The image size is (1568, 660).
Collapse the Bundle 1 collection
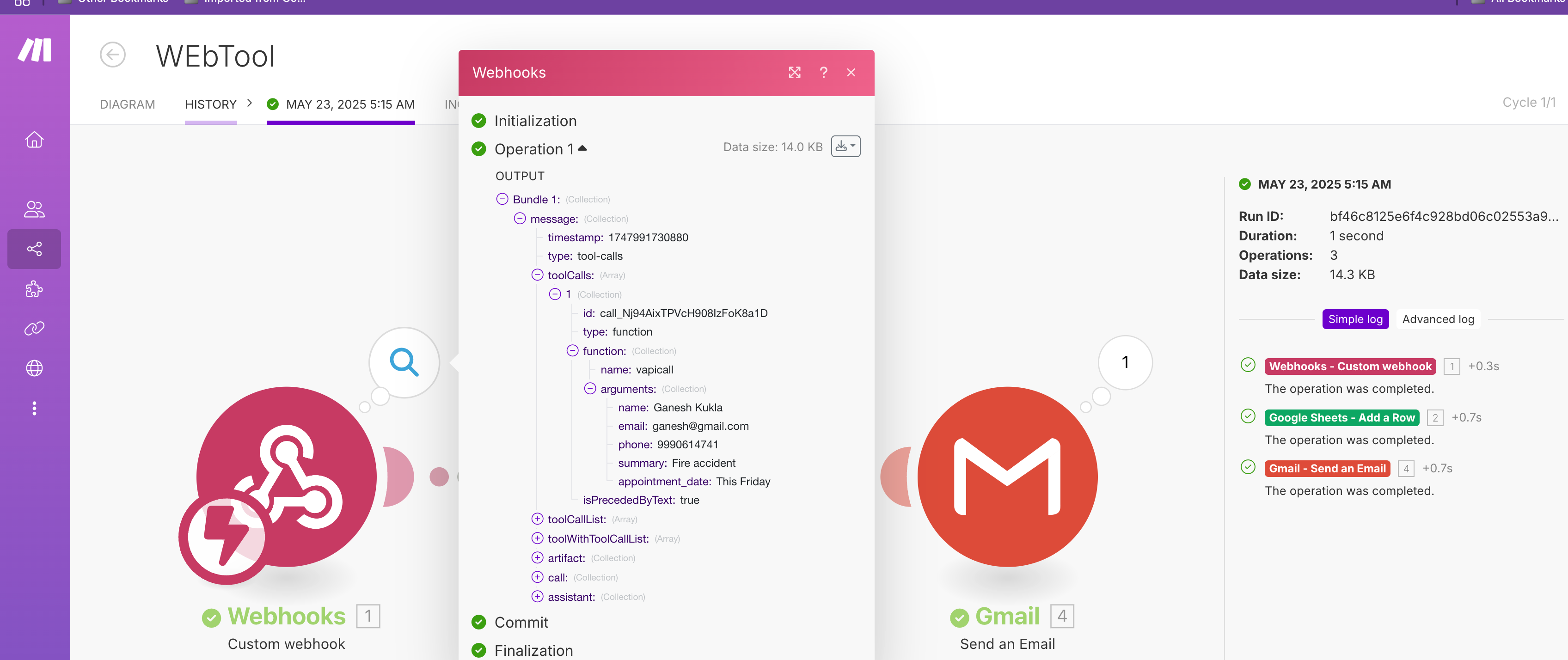click(502, 199)
